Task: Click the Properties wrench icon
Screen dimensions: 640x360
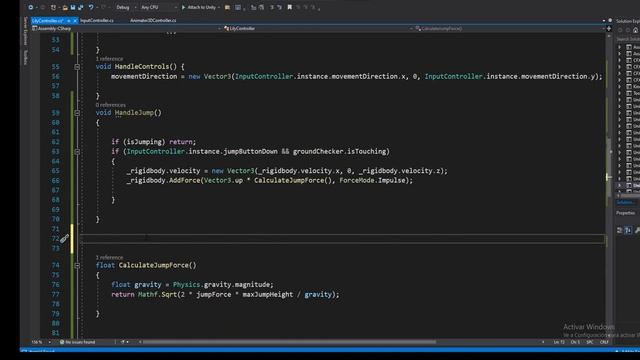Action: click(x=637, y=231)
